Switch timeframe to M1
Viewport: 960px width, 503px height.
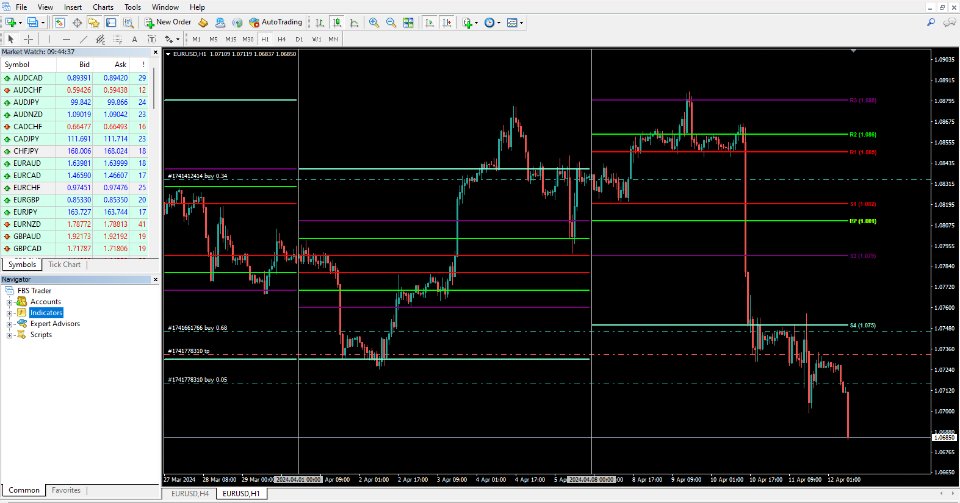point(197,39)
